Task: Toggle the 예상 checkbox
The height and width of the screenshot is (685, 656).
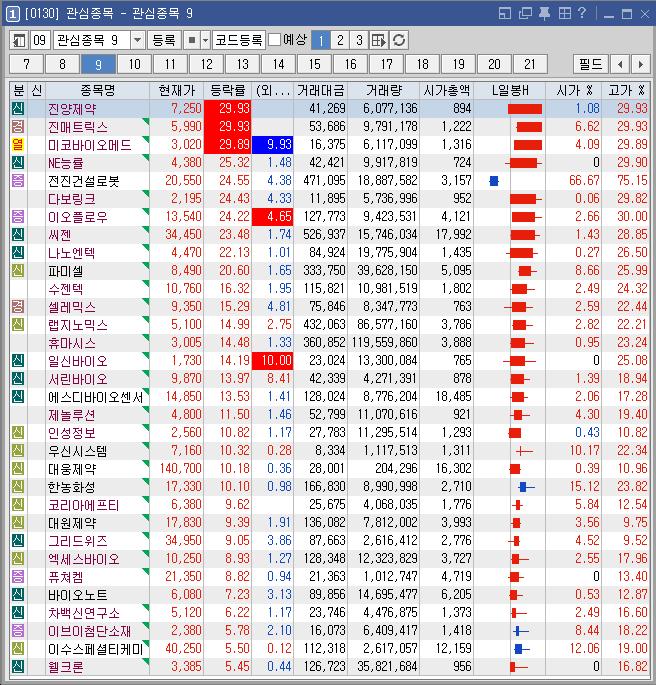Action: [x=274, y=40]
